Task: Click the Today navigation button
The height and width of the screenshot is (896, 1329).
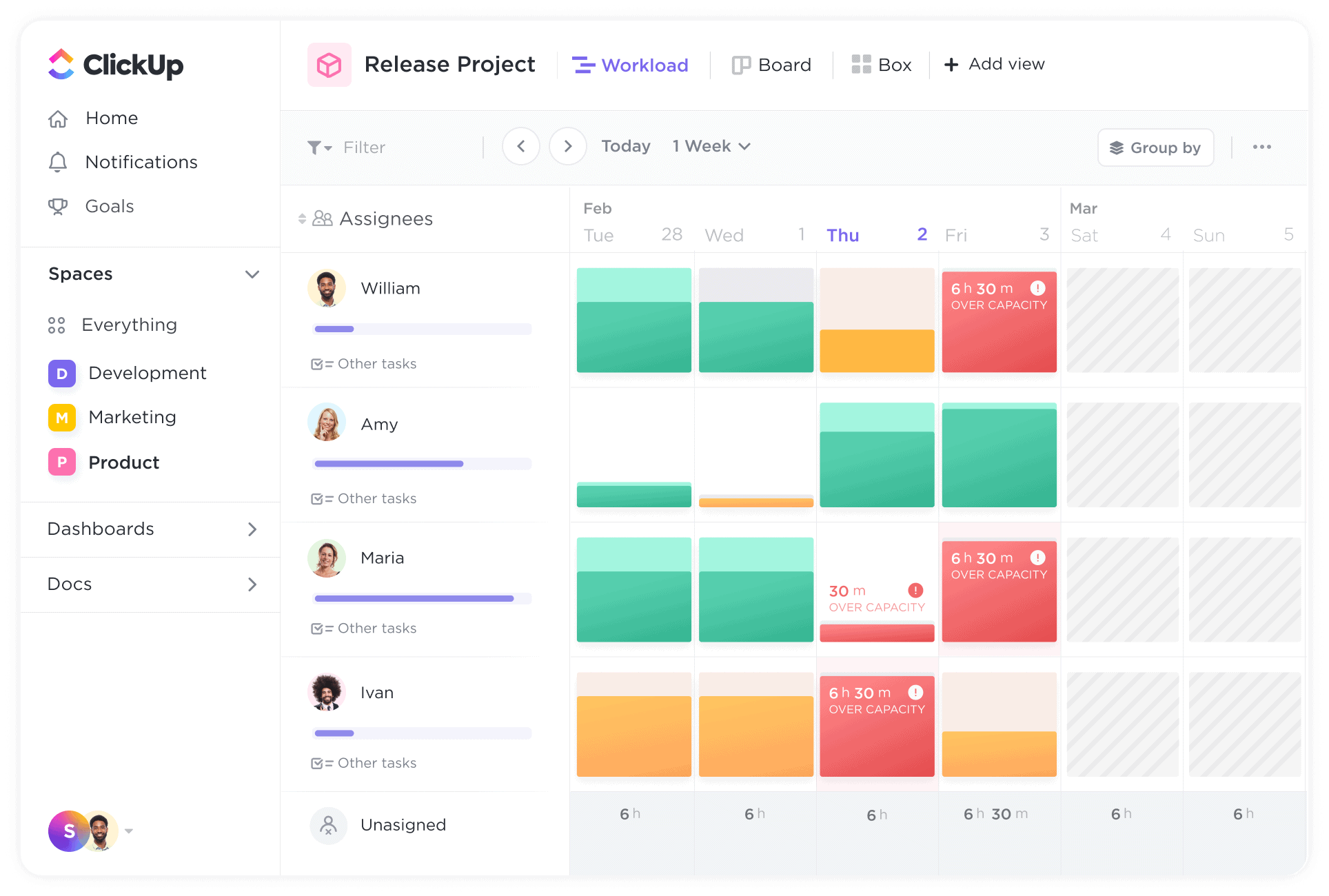Action: [625, 146]
